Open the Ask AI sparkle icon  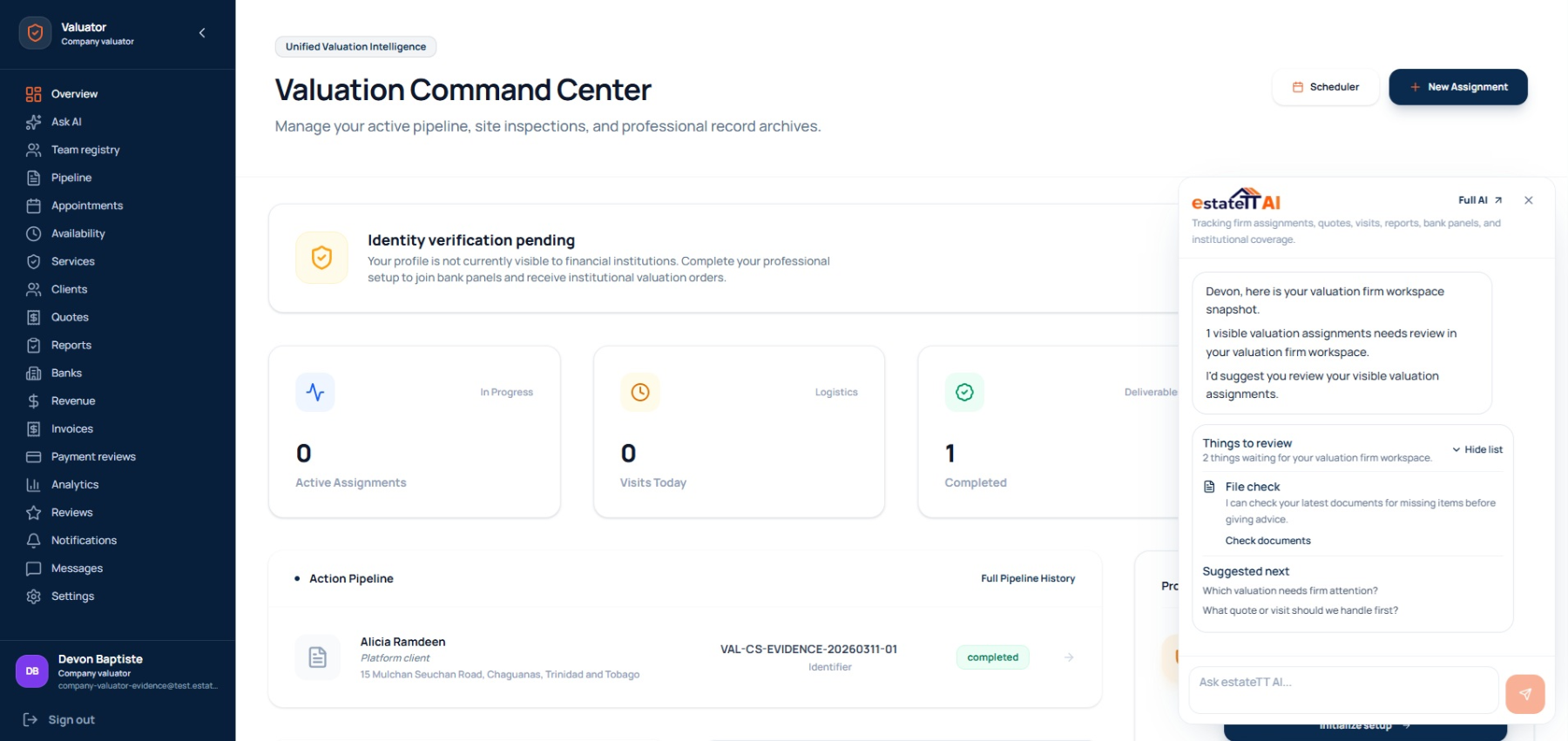[x=33, y=122]
